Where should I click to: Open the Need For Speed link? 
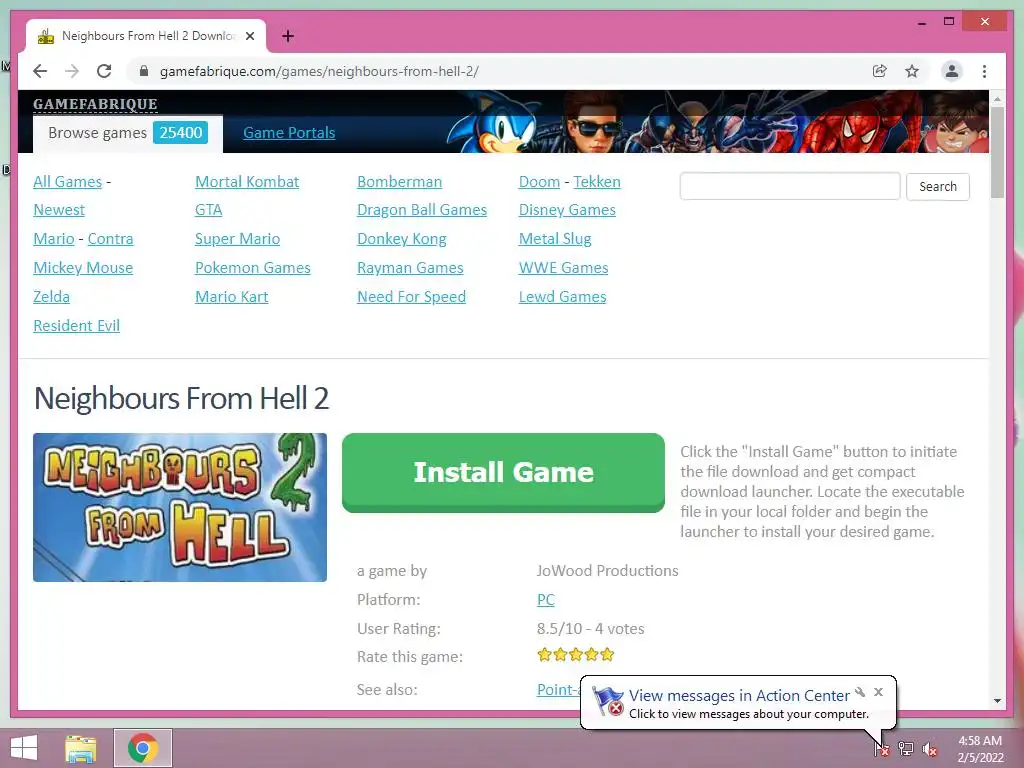pos(411,296)
